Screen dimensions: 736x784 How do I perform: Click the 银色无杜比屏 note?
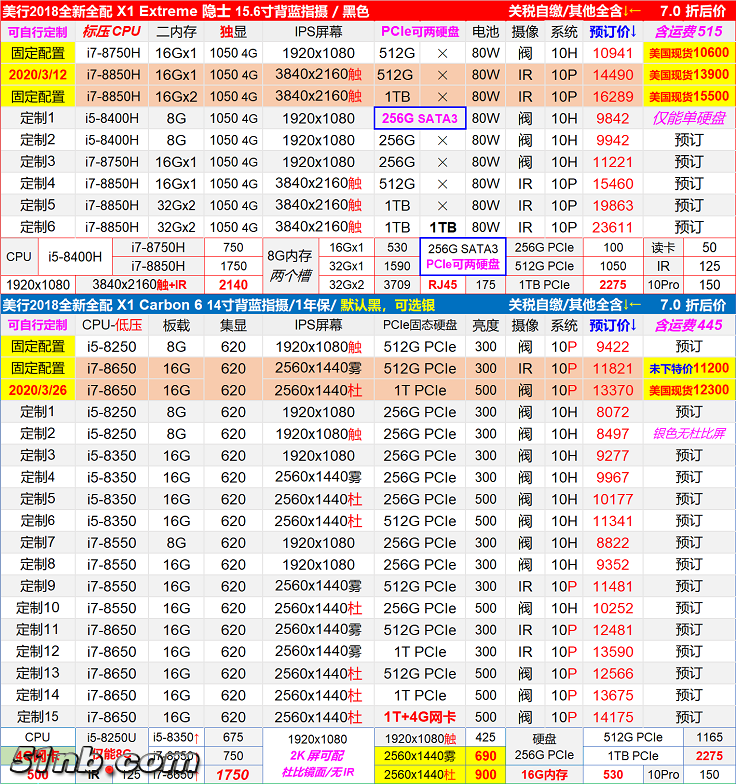tap(689, 434)
